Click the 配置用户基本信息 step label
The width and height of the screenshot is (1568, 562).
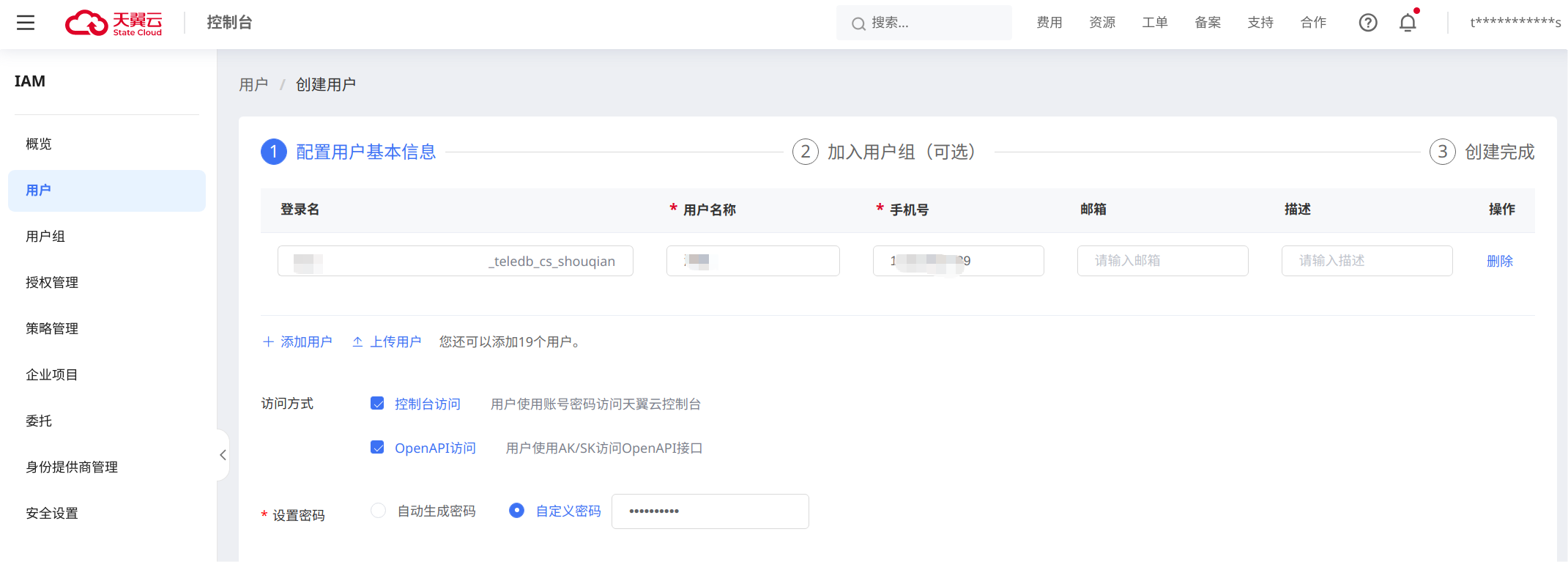(x=366, y=152)
